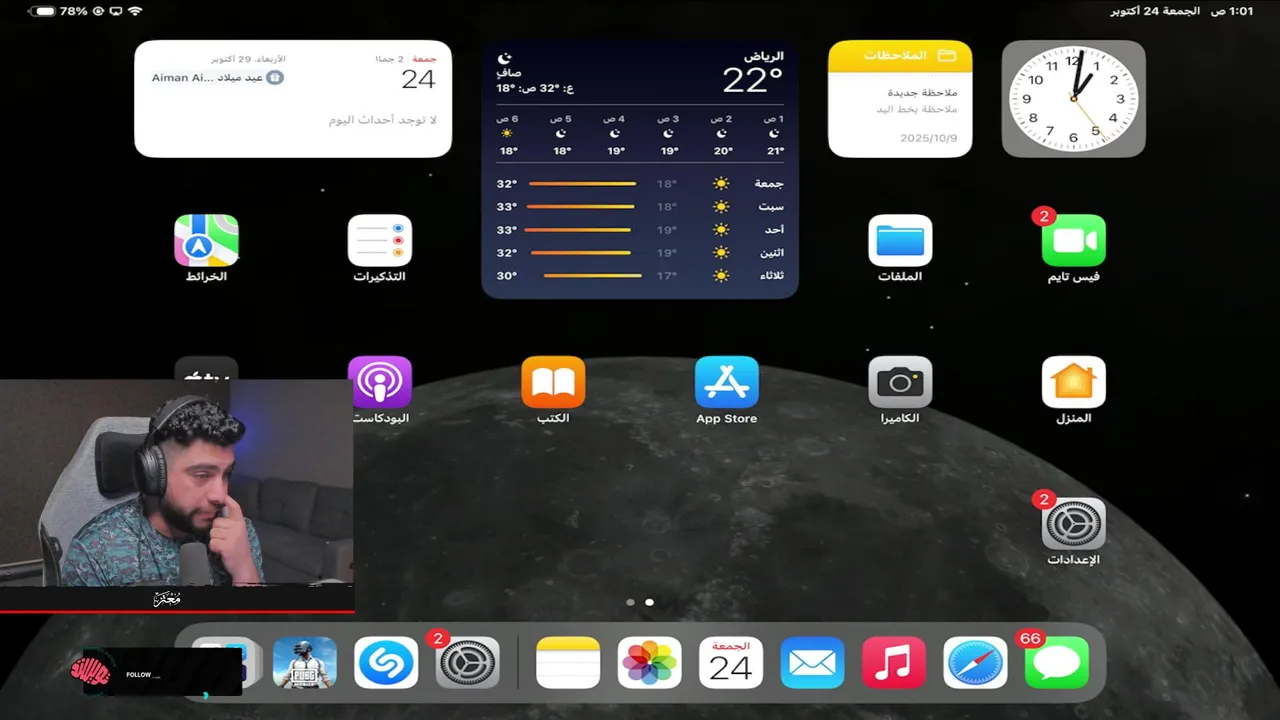Open the Camera app (الكاميرا)
Viewport: 1280px width, 720px height.
[x=900, y=382]
